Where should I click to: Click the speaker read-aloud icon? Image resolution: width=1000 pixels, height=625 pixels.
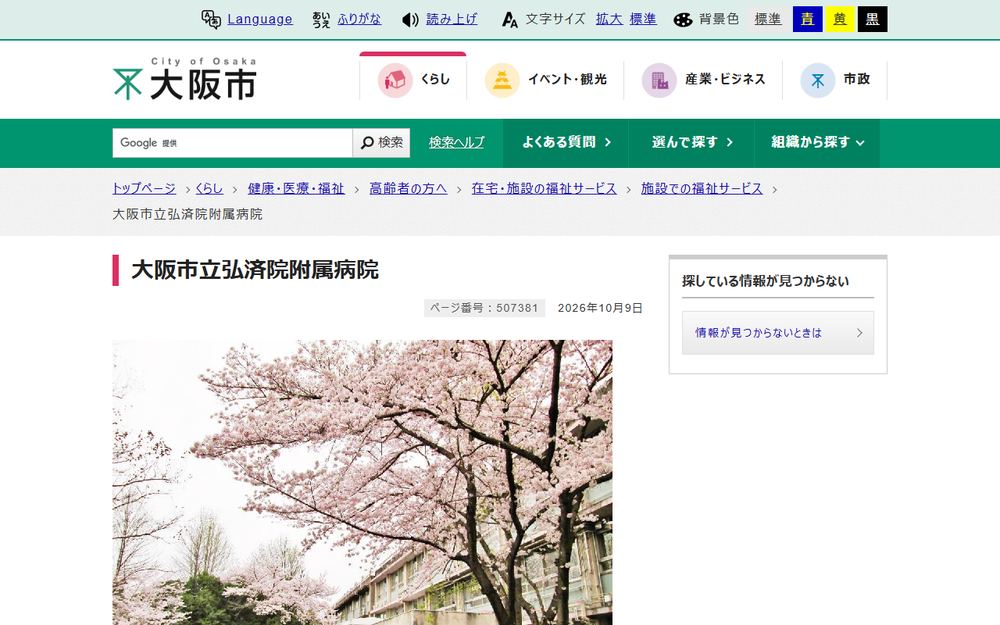(410, 20)
